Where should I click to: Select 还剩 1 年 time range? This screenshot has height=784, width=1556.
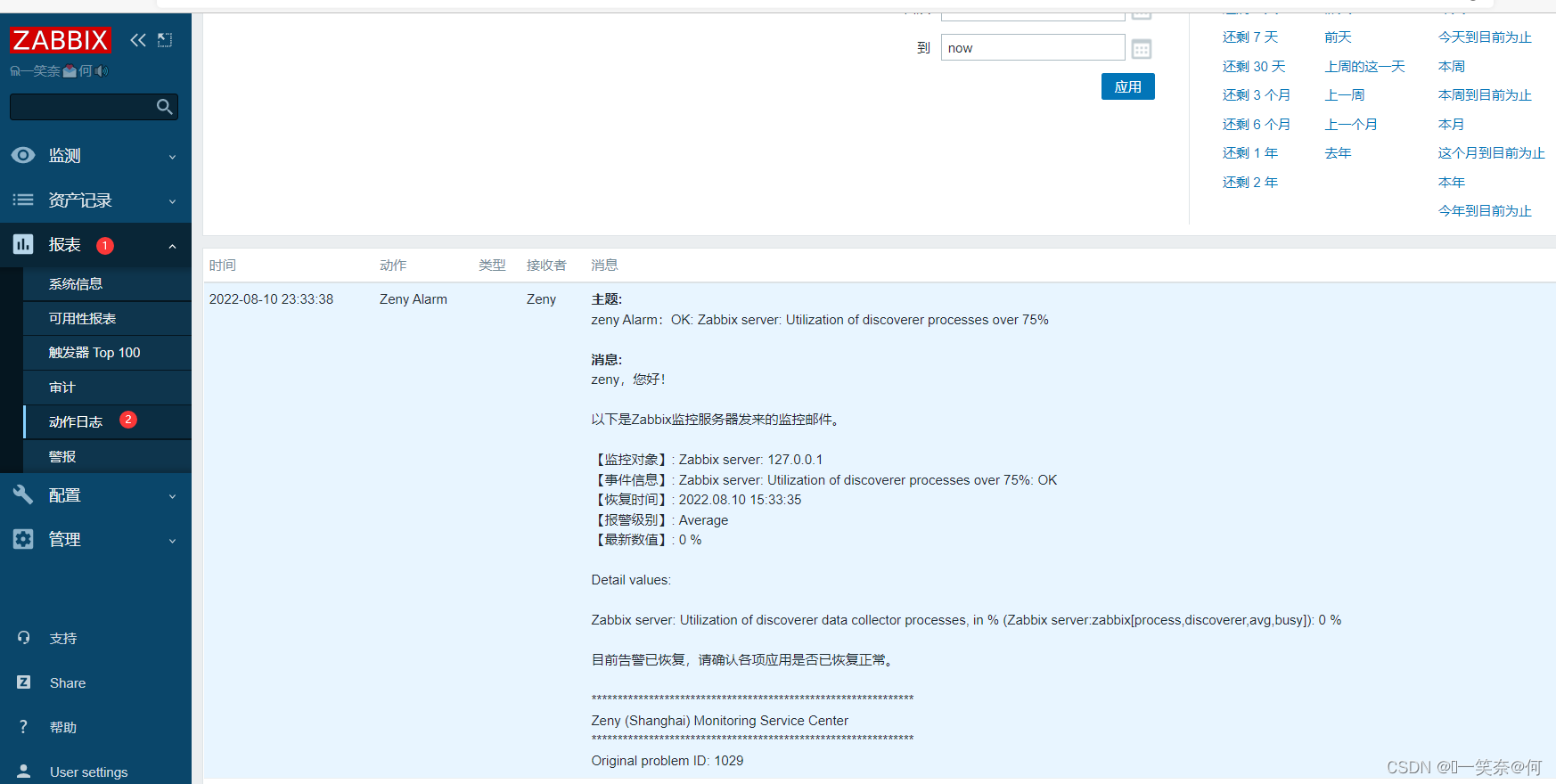[x=1249, y=153]
